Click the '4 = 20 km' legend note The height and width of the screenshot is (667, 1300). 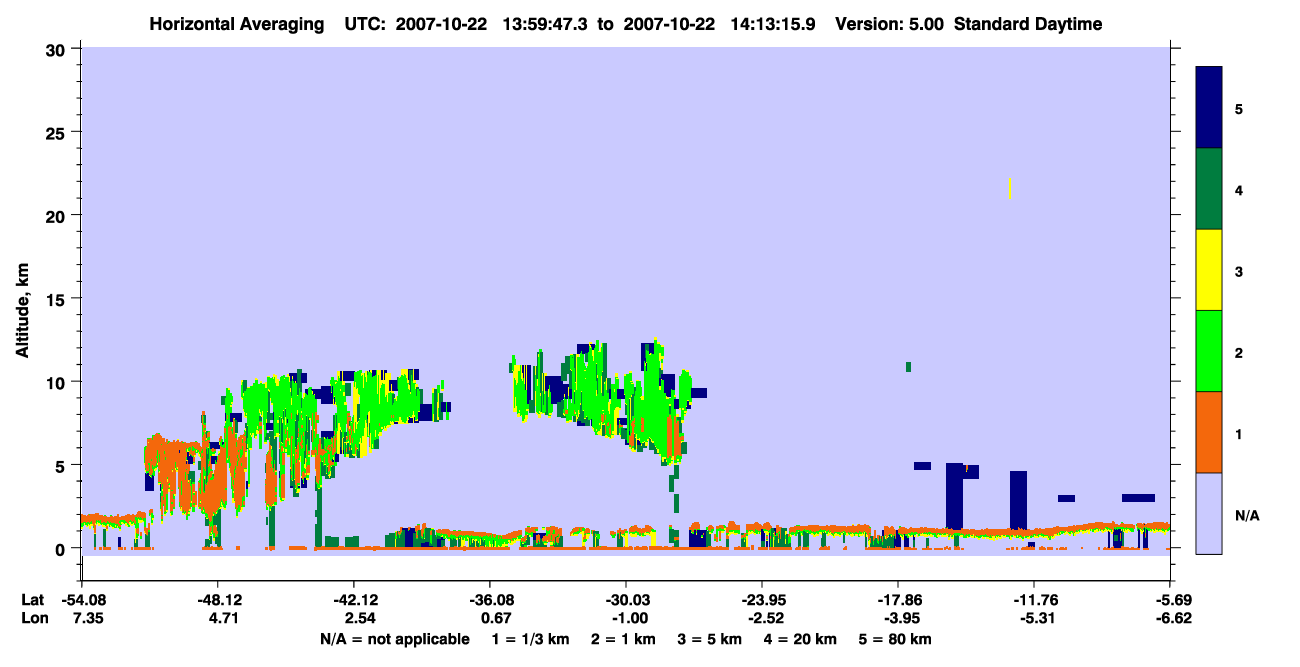[799, 639]
